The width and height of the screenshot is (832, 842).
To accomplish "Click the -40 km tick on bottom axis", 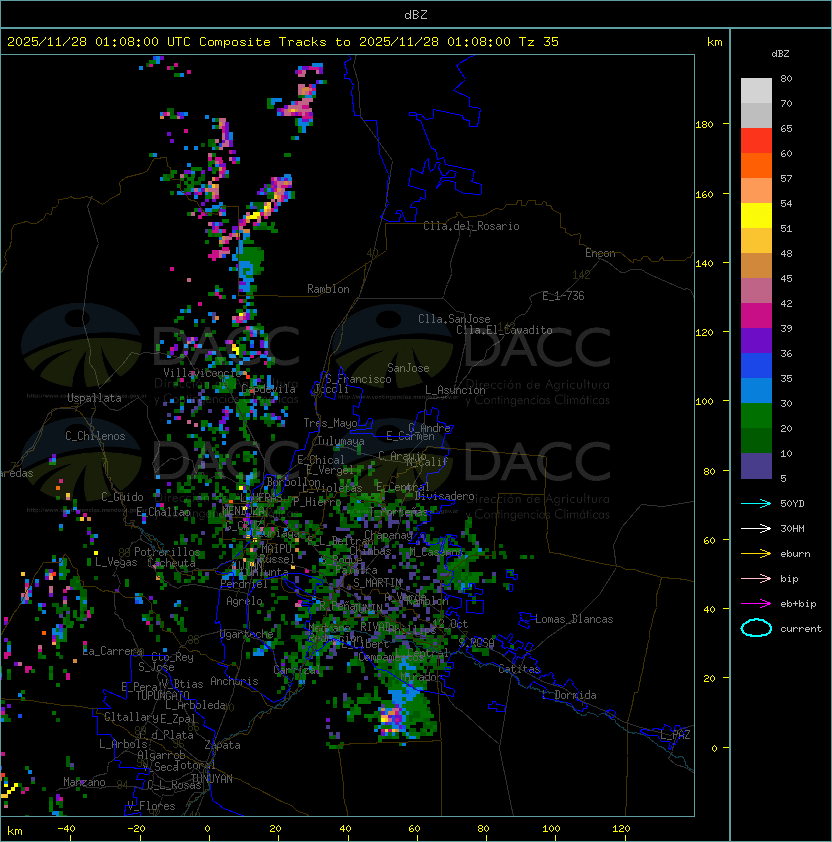I will [x=66, y=829].
